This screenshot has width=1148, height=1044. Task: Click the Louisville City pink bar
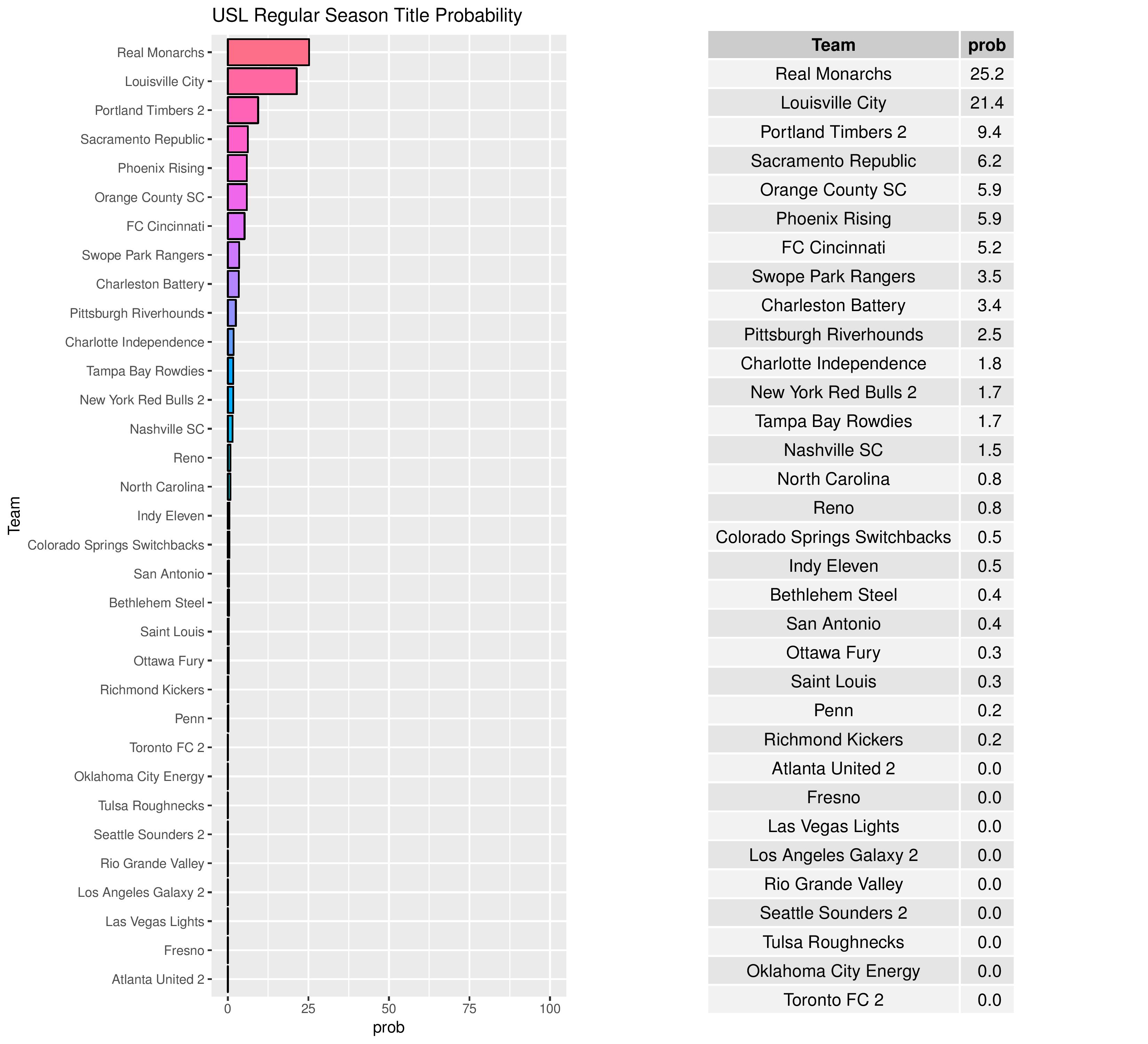(262, 81)
